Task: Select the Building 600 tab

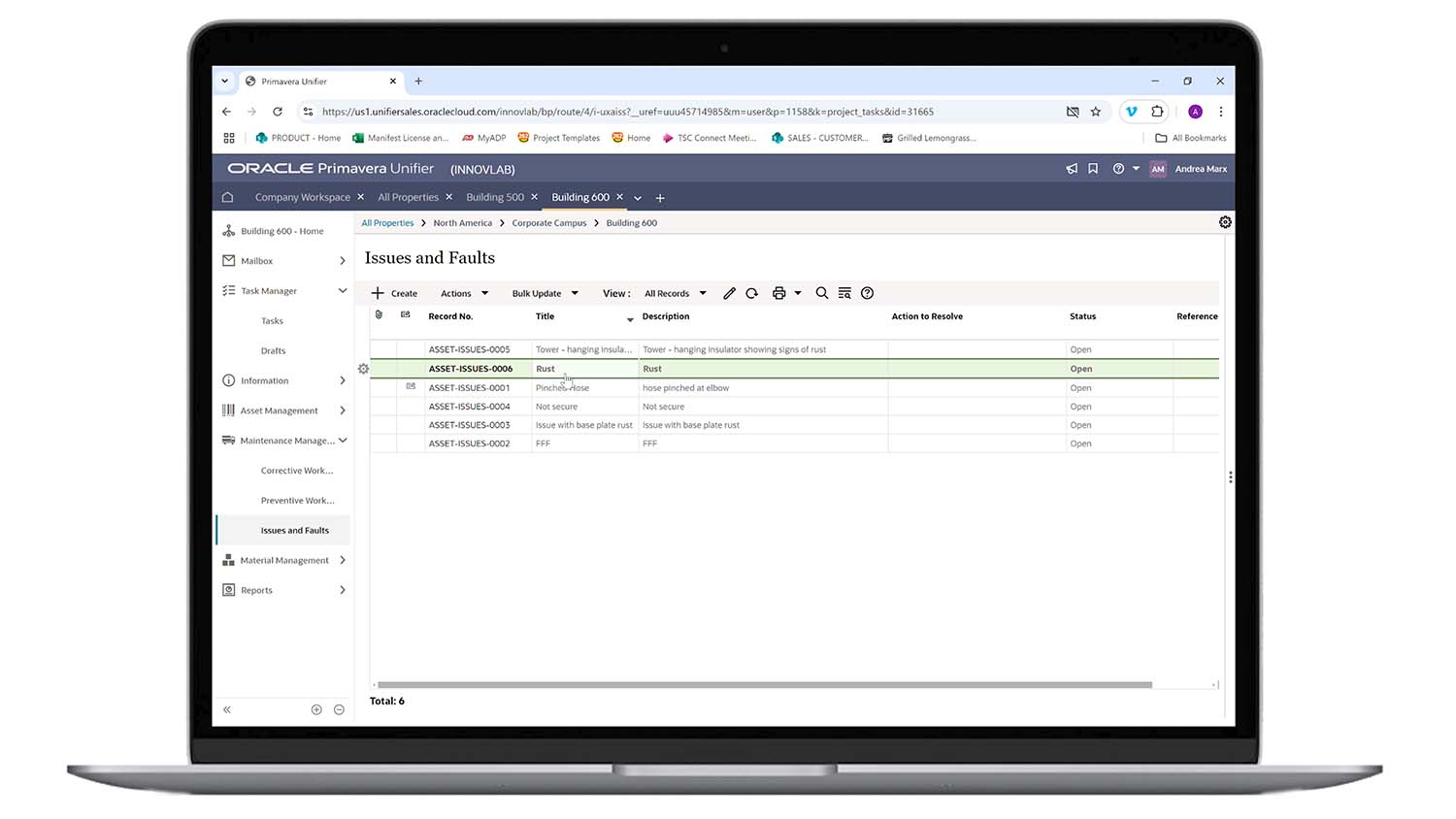Action: (580, 197)
